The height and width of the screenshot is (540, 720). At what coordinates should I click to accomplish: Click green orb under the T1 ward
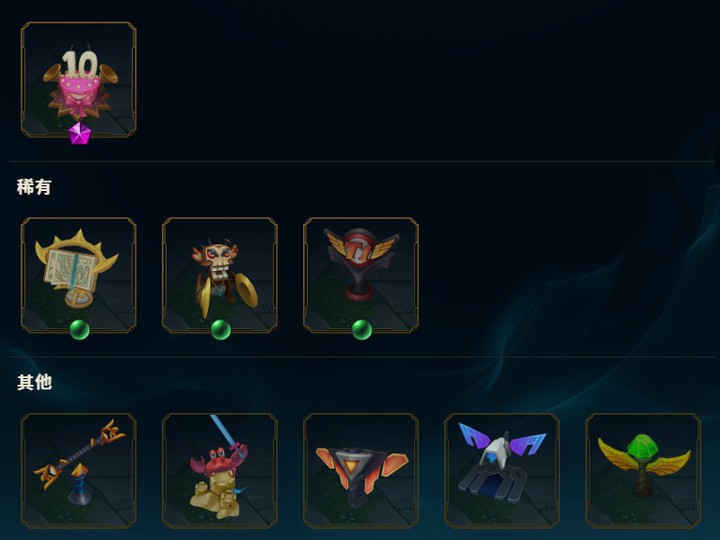coord(361,330)
